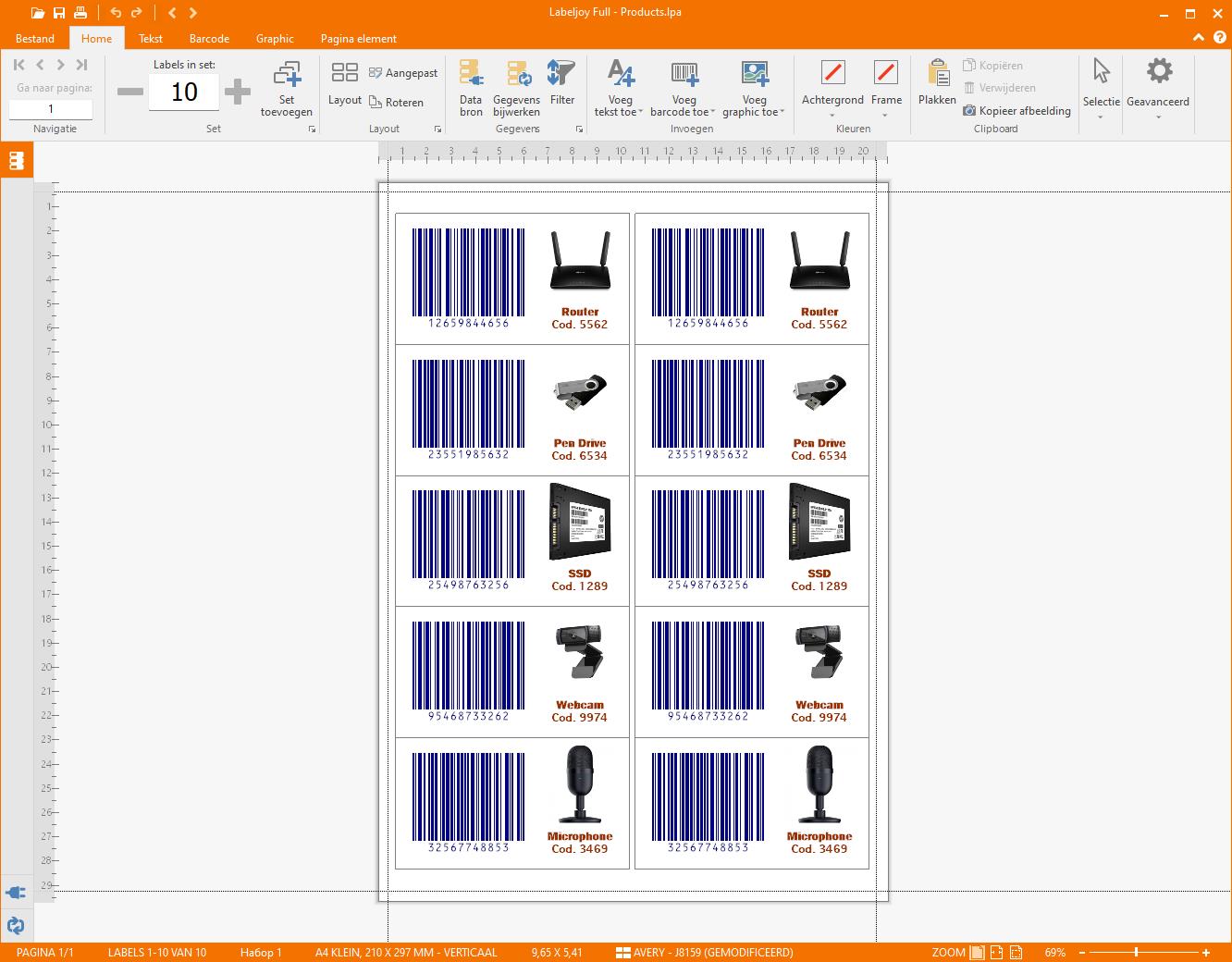Click the Ga naar pagina input field
This screenshot has height=962, width=1232.
[x=51, y=109]
